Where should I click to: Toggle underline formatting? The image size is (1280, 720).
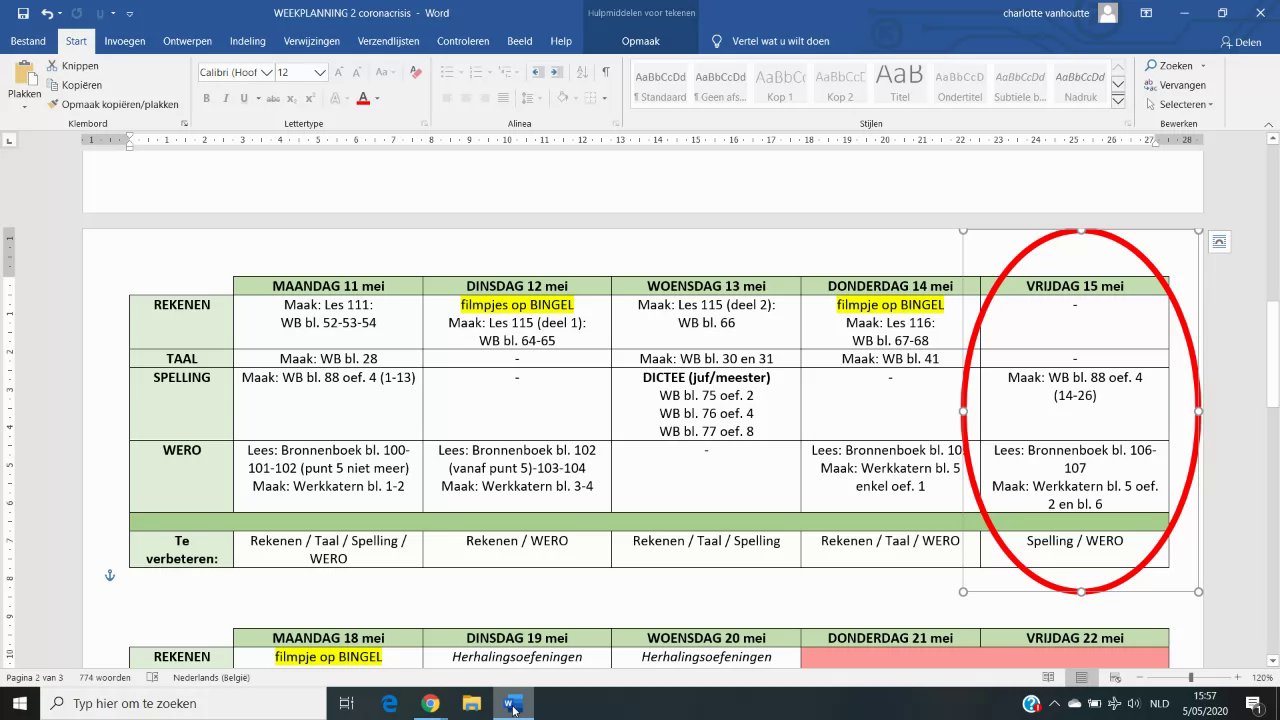click(x=242, y=98)
